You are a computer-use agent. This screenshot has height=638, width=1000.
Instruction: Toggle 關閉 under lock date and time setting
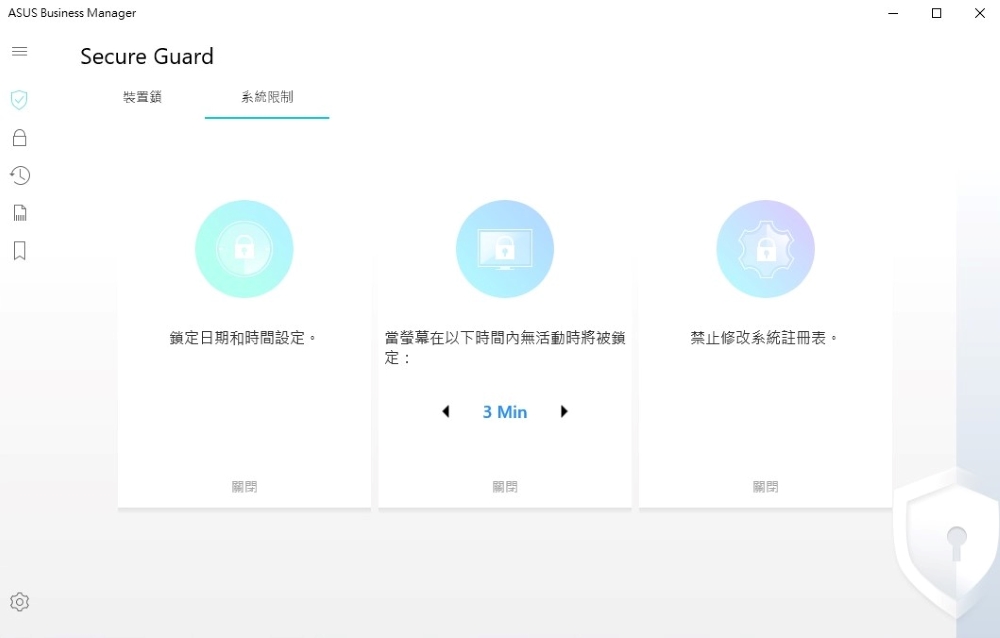coord(244,487)
